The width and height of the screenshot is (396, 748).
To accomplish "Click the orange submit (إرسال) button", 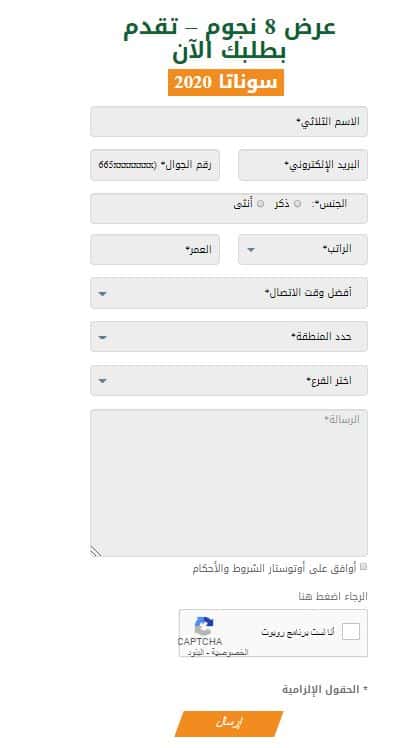I will pyautogui.click(x=229, y=724).
